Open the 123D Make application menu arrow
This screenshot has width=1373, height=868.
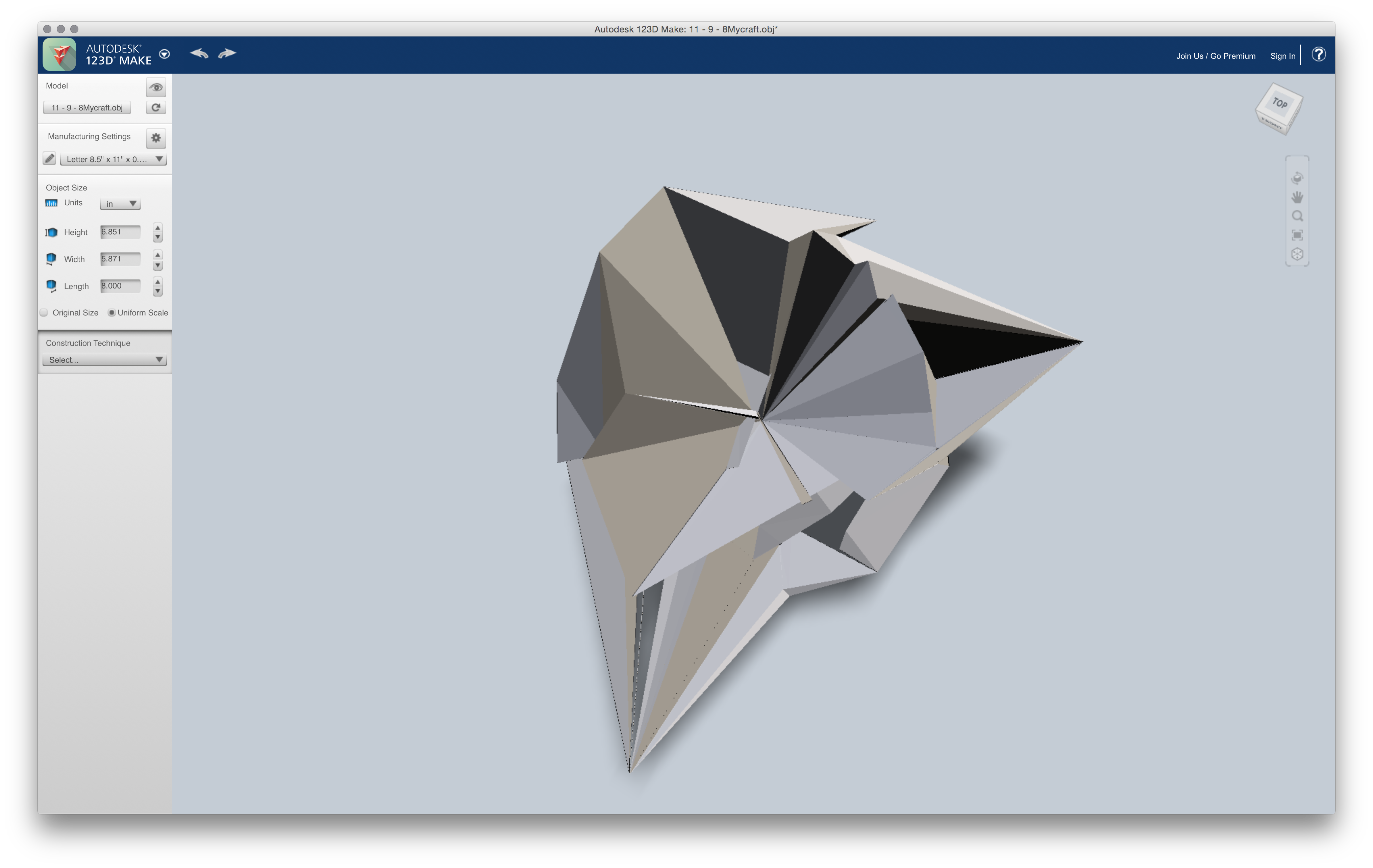point(164,54)
